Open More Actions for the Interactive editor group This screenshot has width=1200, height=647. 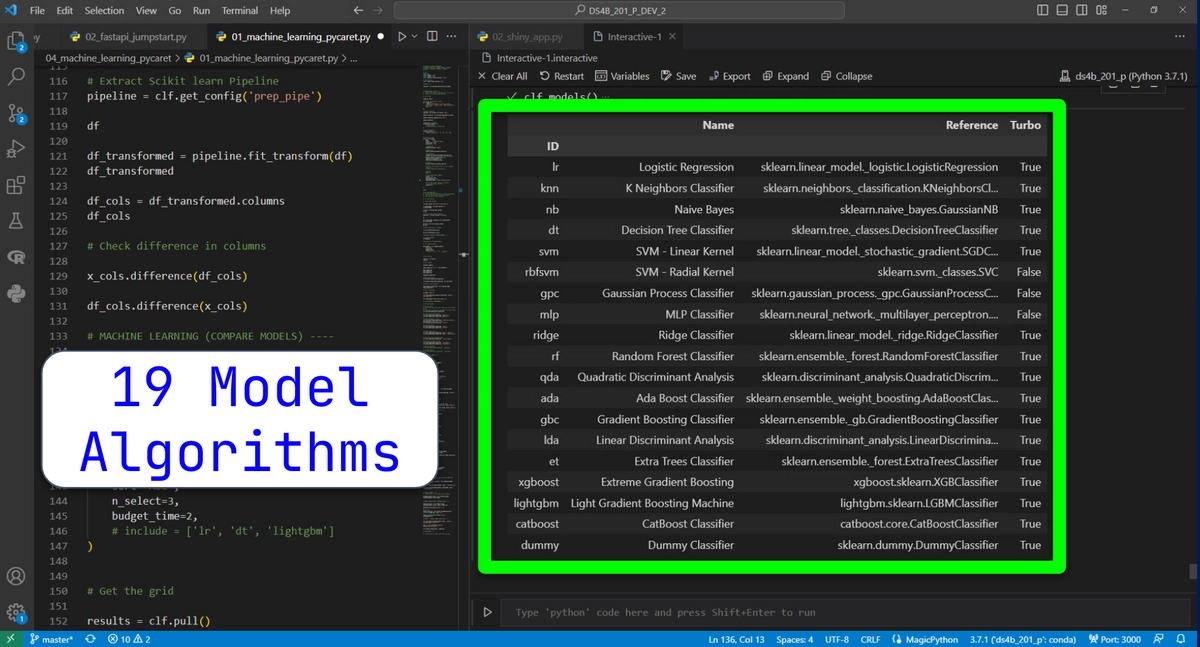click(x=1182, y=37)
